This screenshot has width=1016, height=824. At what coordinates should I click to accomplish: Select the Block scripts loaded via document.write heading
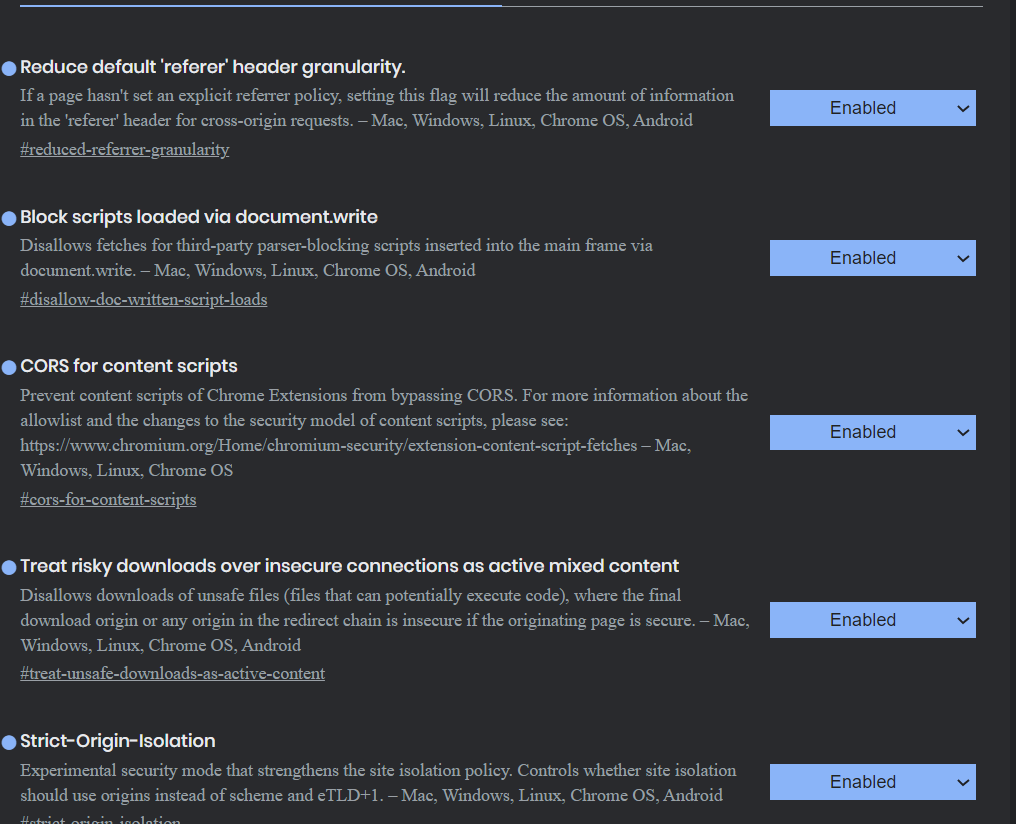(198, 217)
